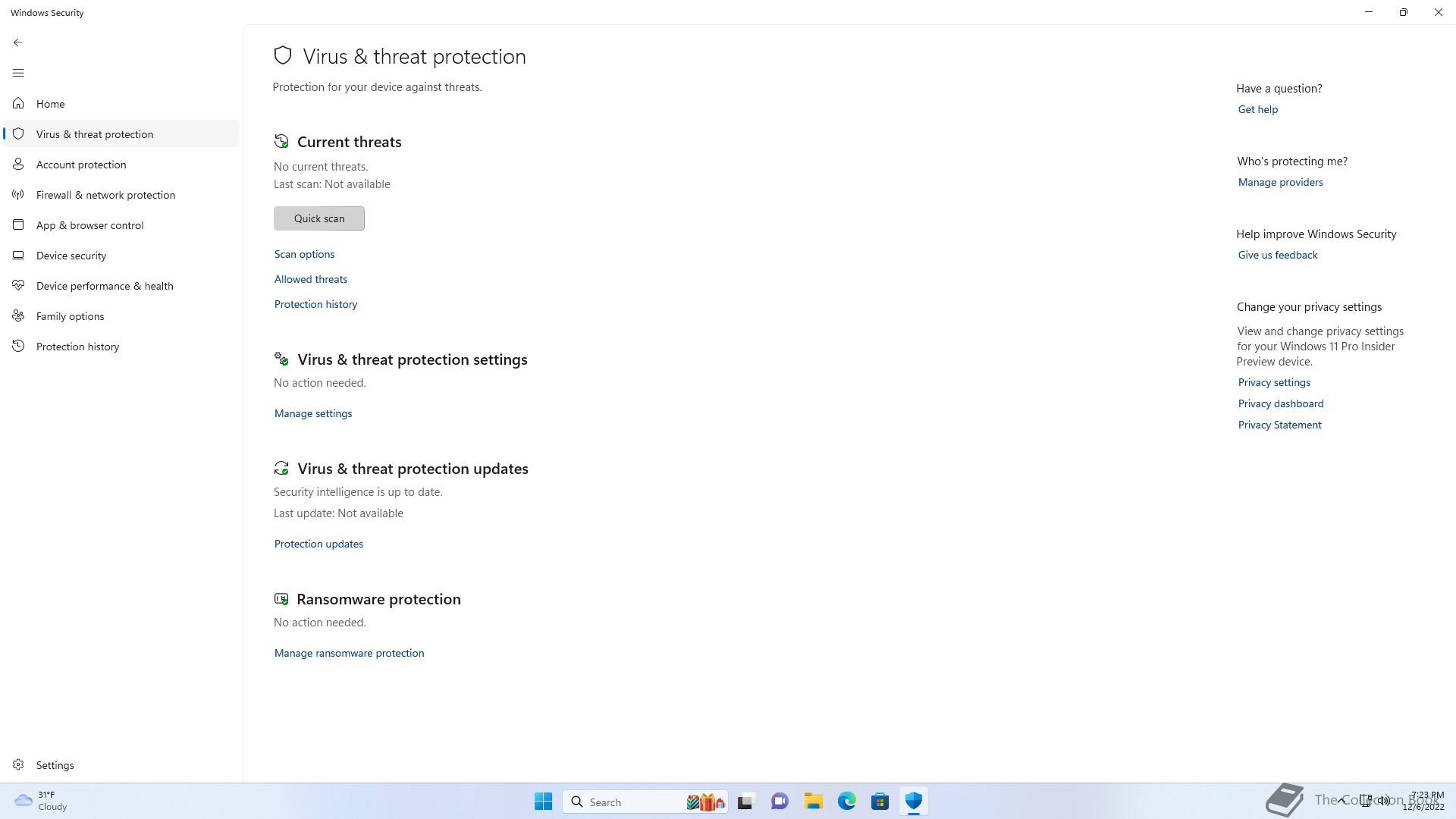Click the 'Last scan: Not available' text
The height and width of the screenshot is (819, 1456).
click(x=332, y=184)
